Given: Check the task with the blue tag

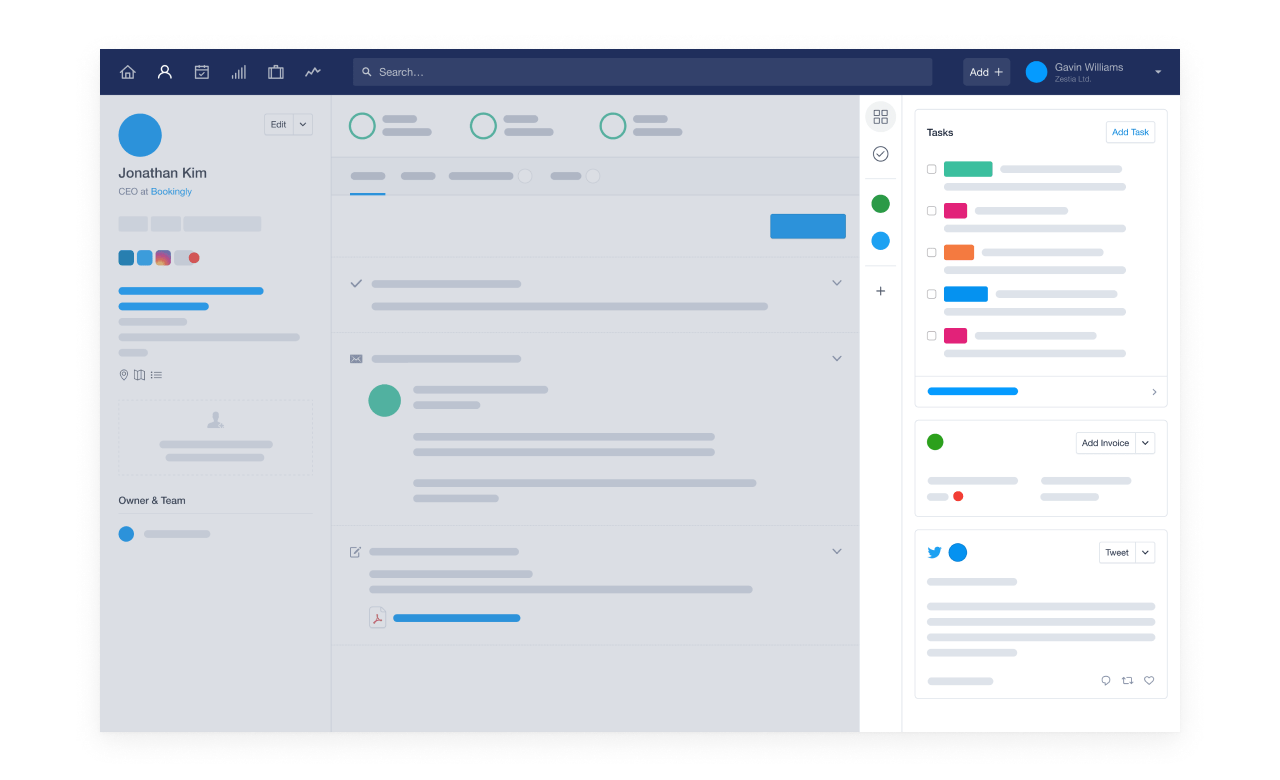Looking at the screenshot, I should pyautogui.click(x=931, y=294).
